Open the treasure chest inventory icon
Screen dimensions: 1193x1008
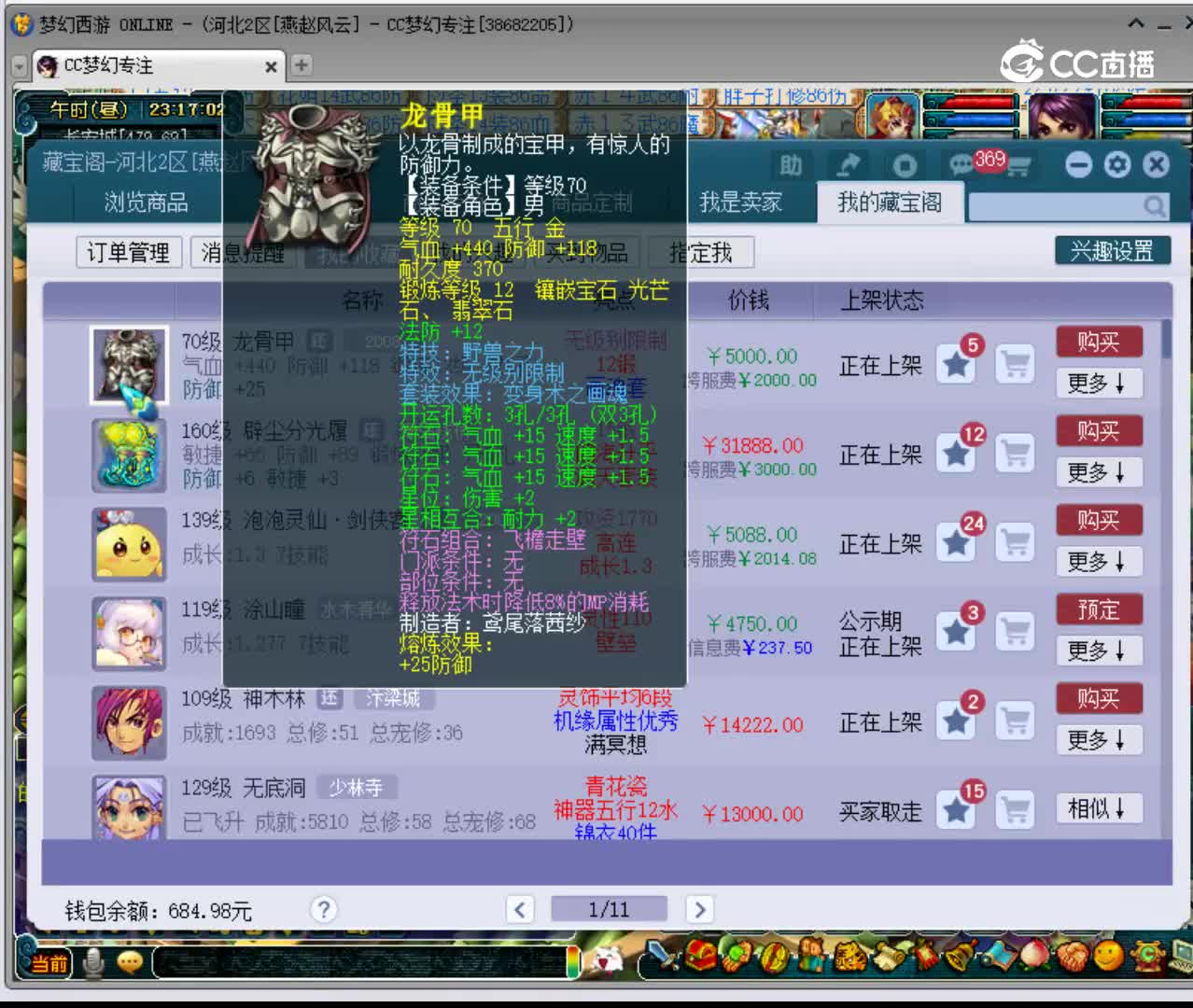tap(700, 957)
